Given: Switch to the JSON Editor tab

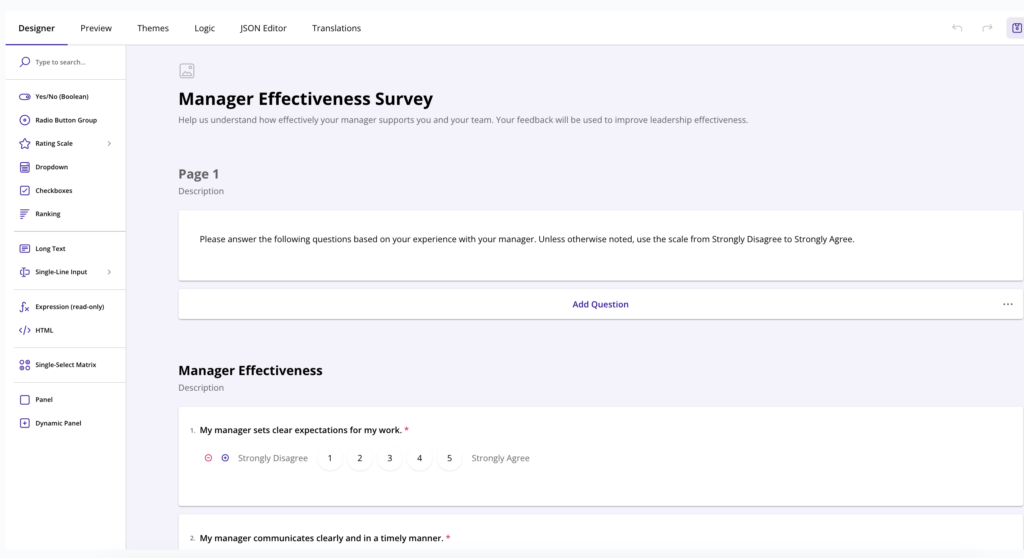Looking at the screenshot, I should 263,28.
